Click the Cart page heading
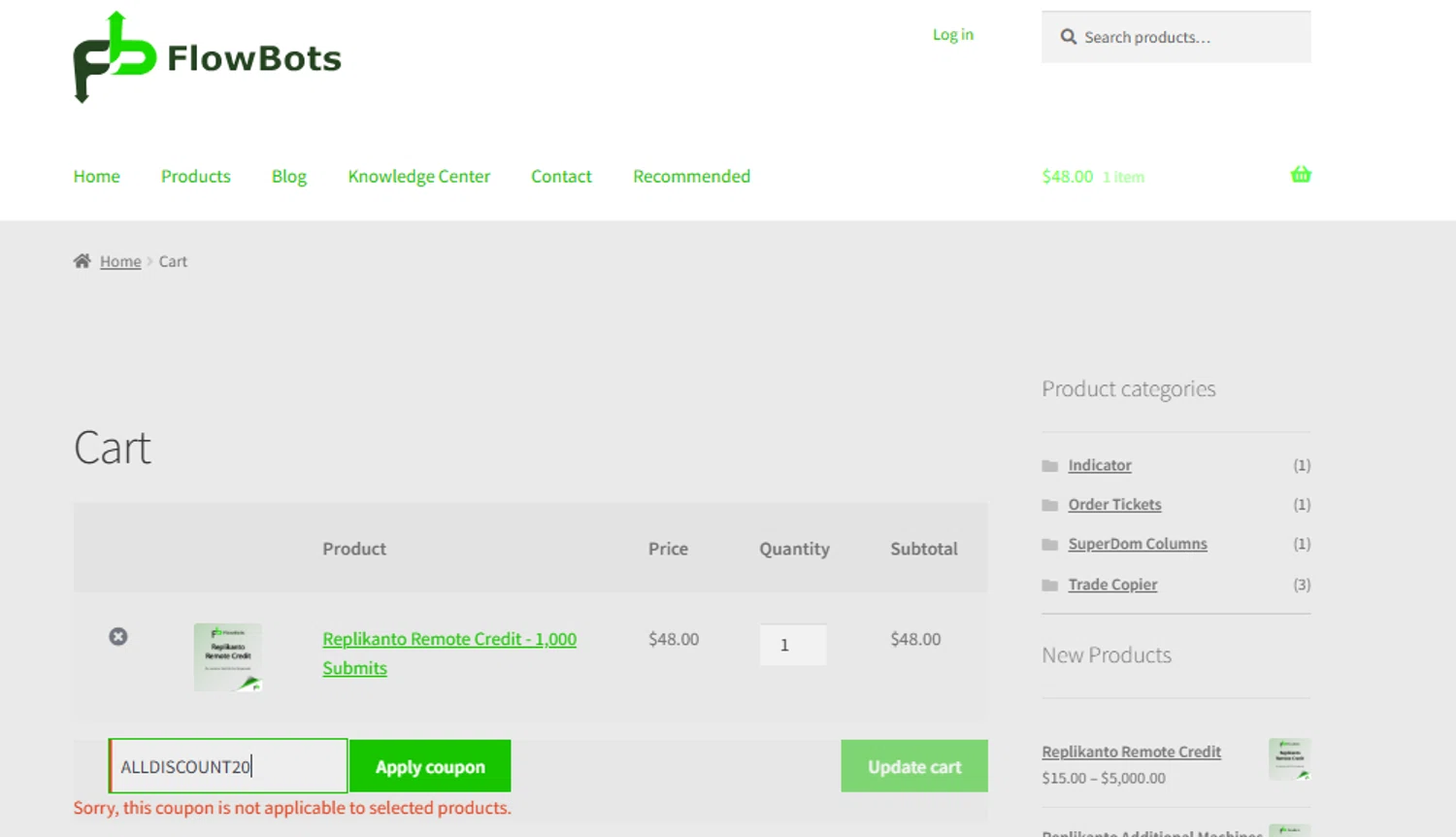The image size is (1456, 837). [x=113, y=448]
